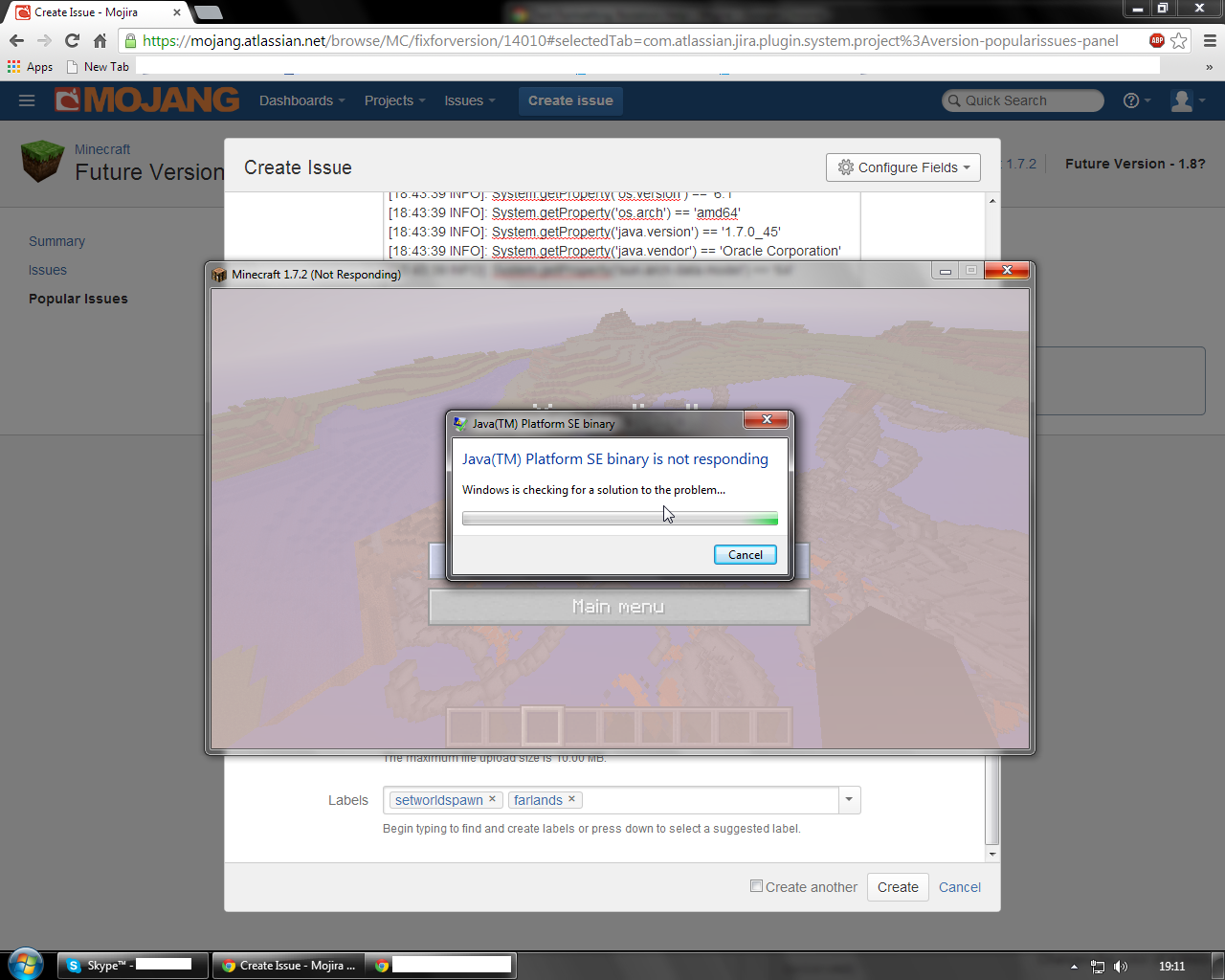Image resolution: width=1225 pixels, height=980 pixels.
Task: Click the System.getProperty('java.version') log line
Action: (x=585, y=232)
